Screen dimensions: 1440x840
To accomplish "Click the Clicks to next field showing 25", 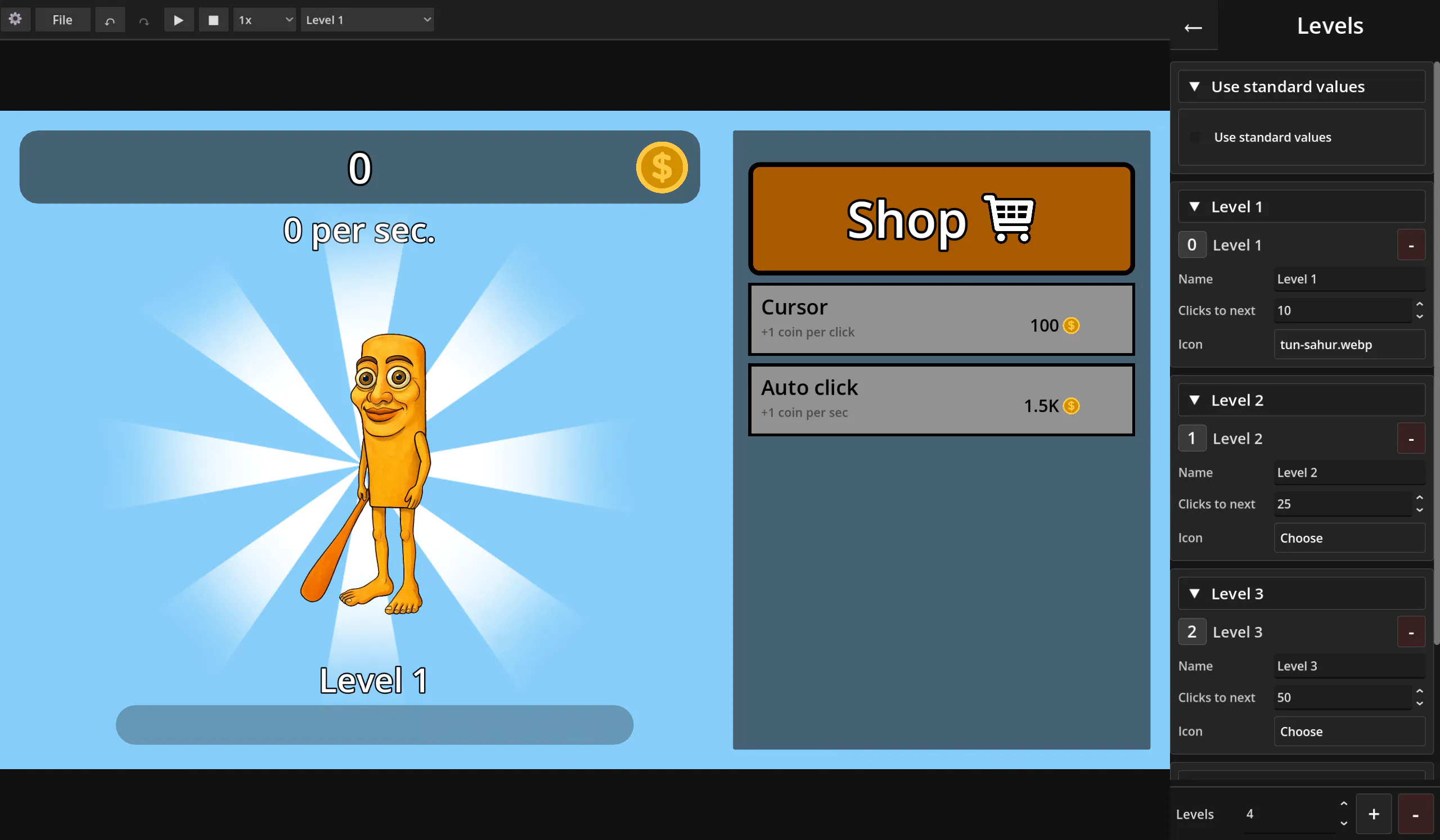I will pyautogui.click(x=1343, y=504).
